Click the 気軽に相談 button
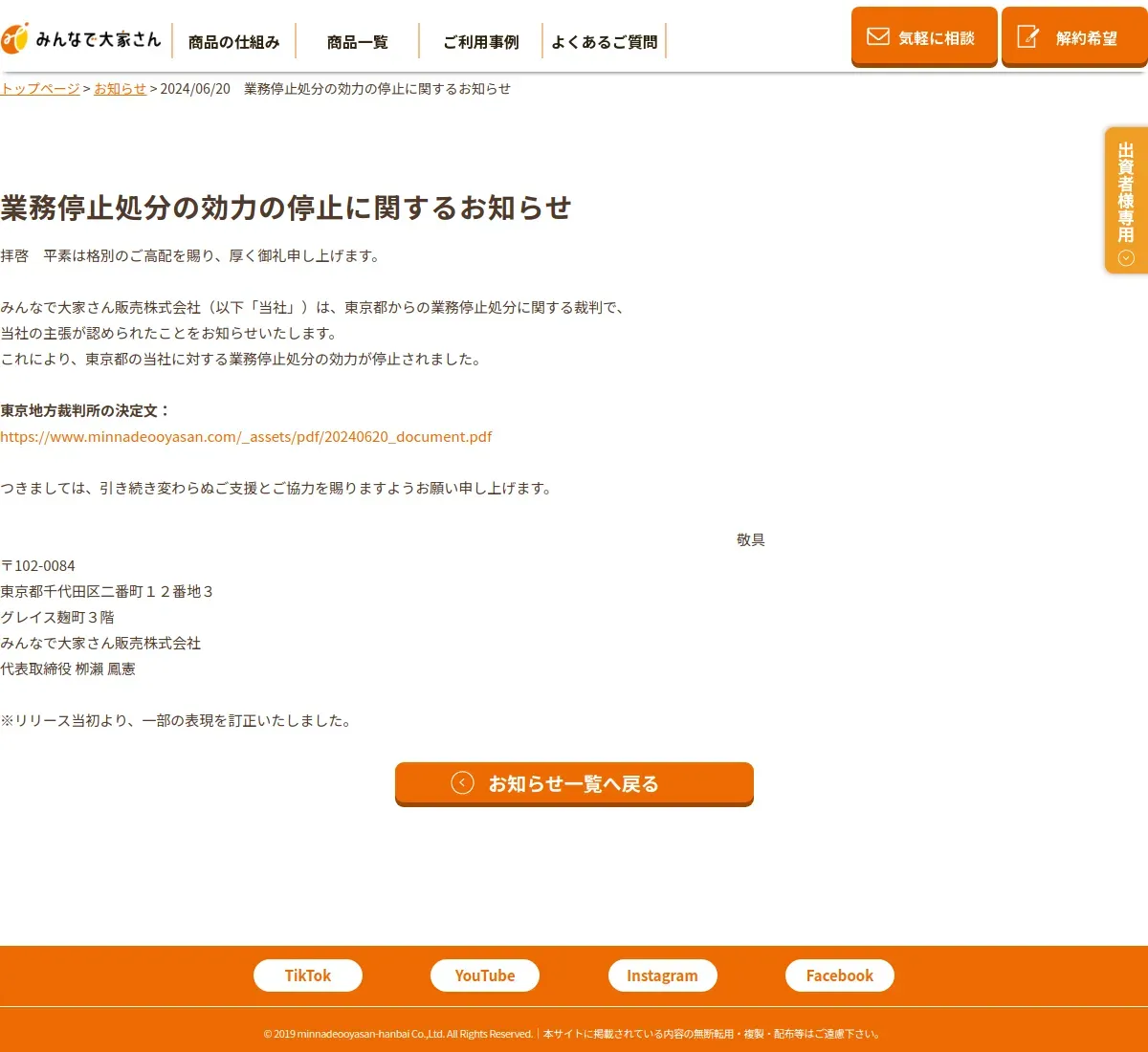The width and height of the screenshot is (1148, 1052). [x=924, y=37]
